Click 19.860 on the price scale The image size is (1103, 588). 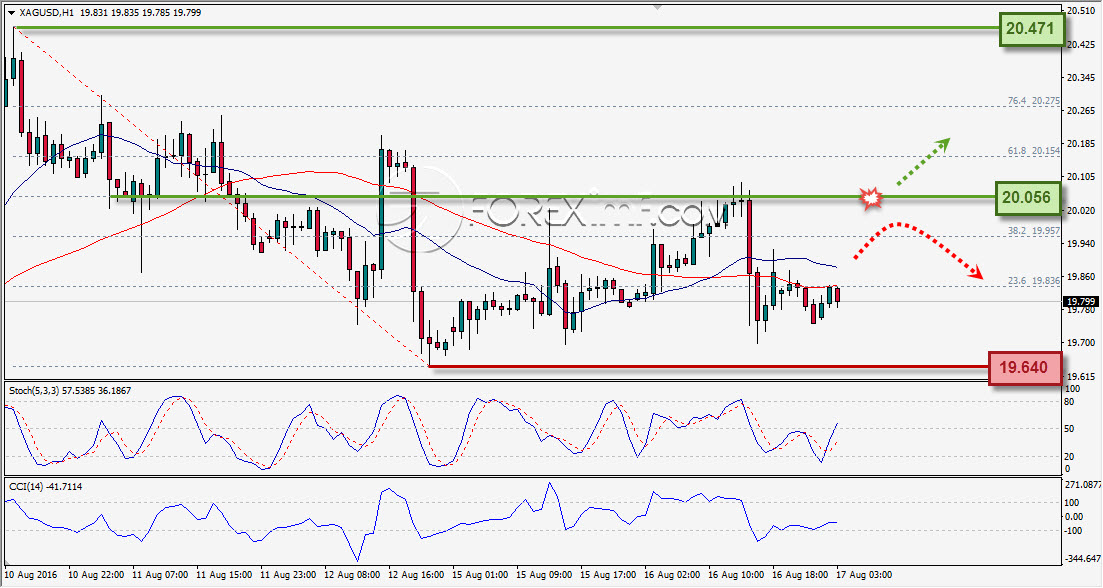coord(1081,276)
